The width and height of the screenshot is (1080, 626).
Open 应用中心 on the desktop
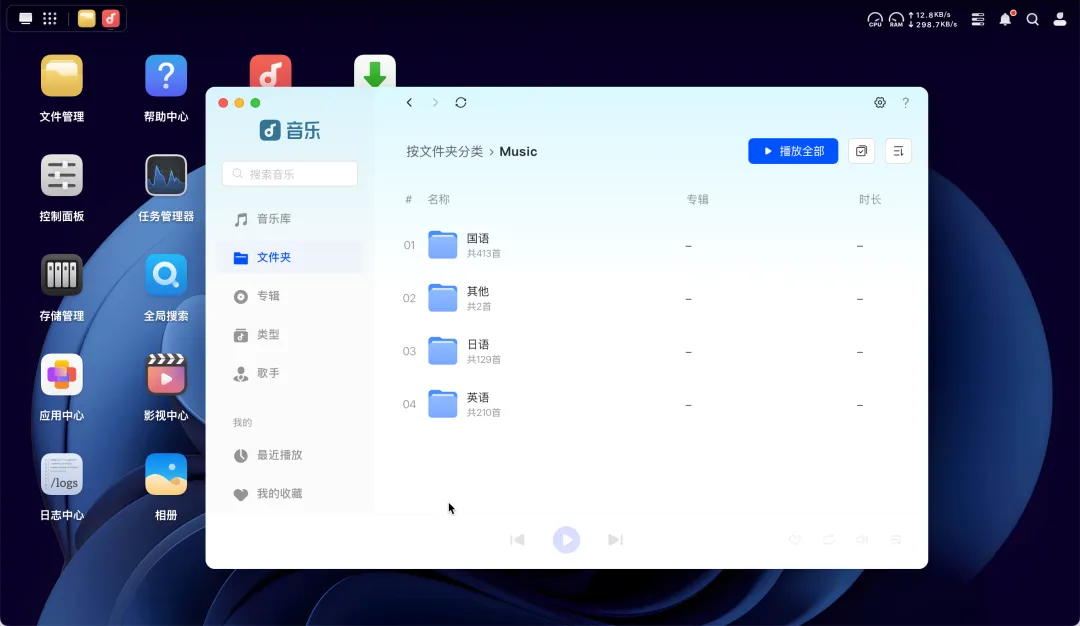click(61, 375)
